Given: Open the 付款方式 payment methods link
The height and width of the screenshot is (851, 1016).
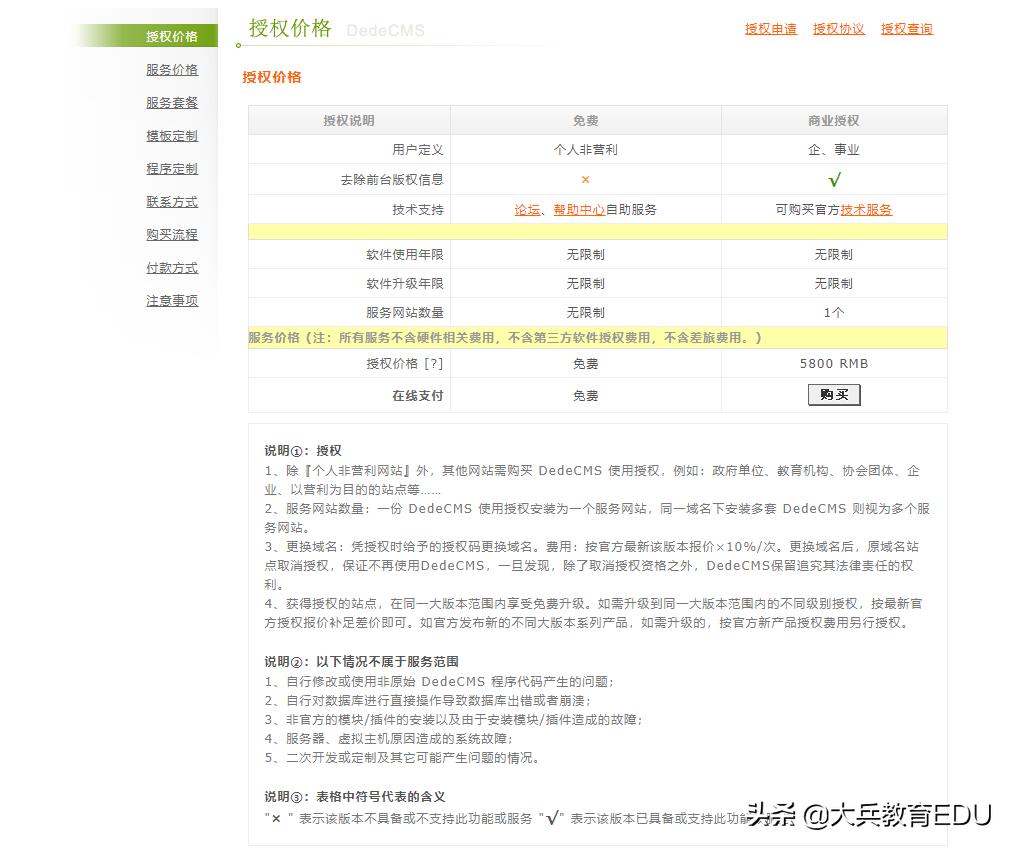Looking at the screenshot, I should 171,267.
